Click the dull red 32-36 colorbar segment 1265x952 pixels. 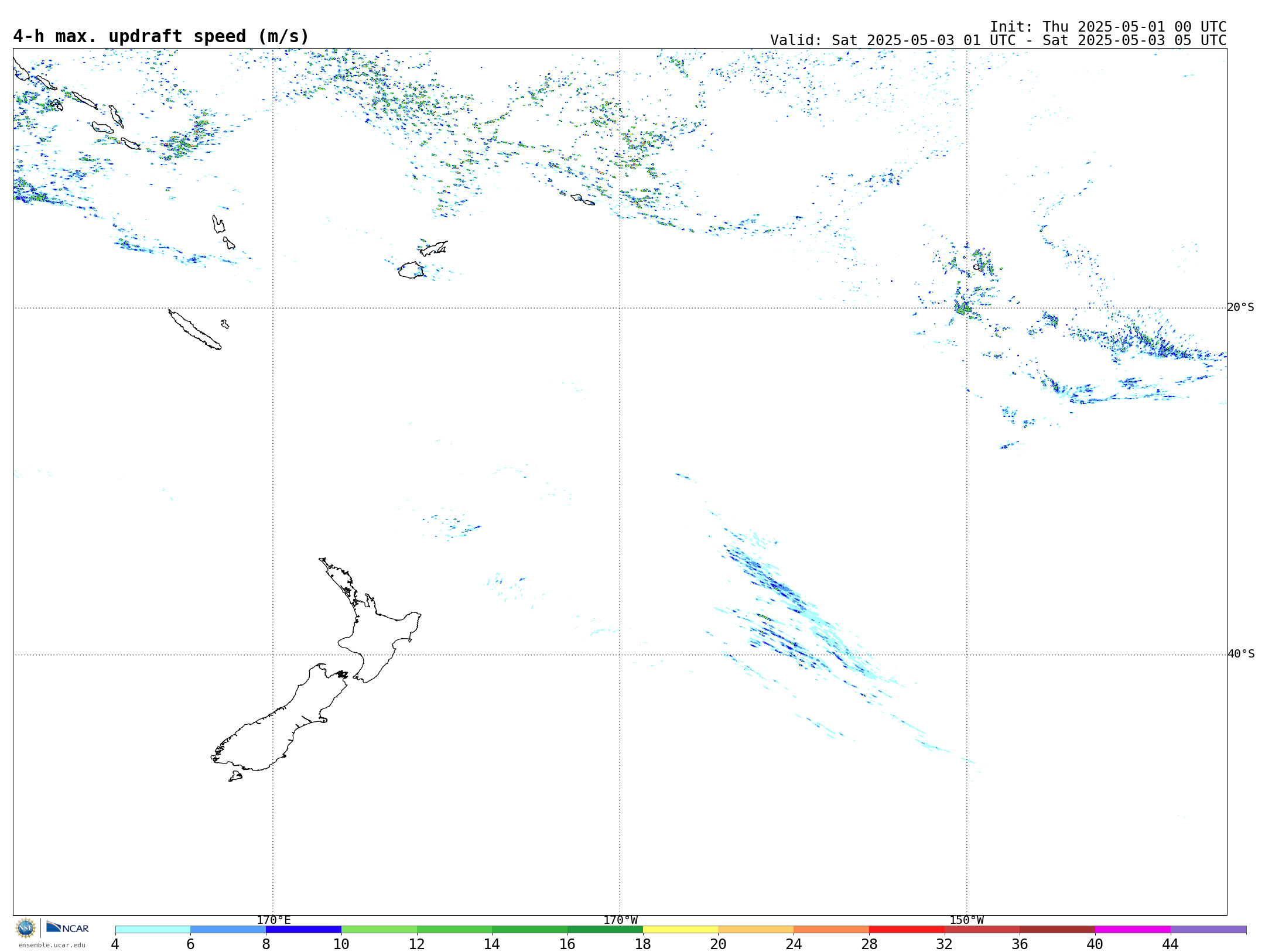click(982, 930)
